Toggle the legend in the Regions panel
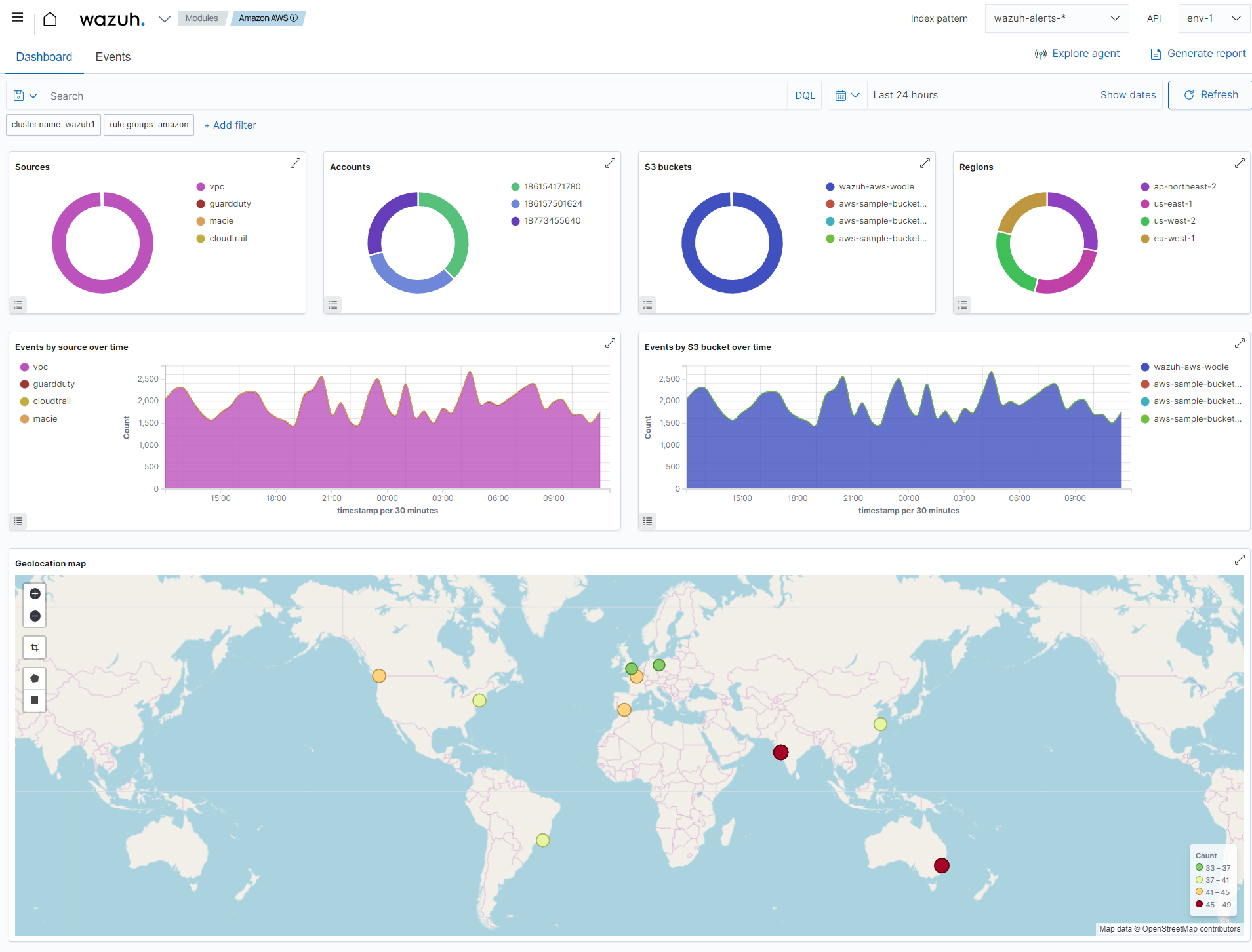 [962, 305]
